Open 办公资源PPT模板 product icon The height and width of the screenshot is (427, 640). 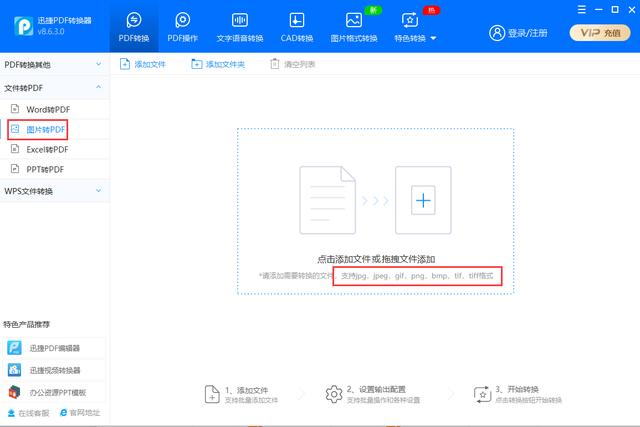(x=14, y=392)
